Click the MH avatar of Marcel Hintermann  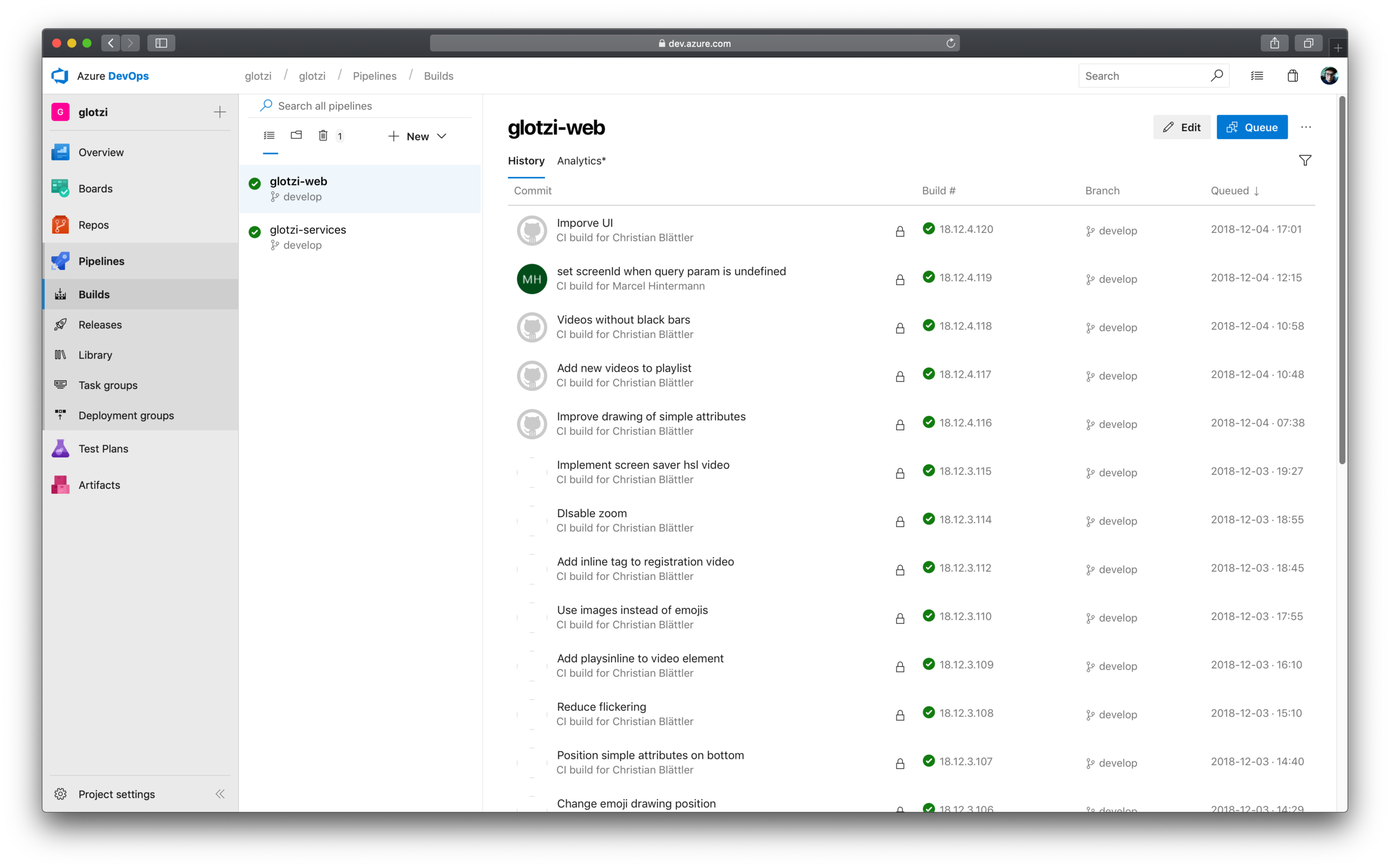tap(532, 279)
